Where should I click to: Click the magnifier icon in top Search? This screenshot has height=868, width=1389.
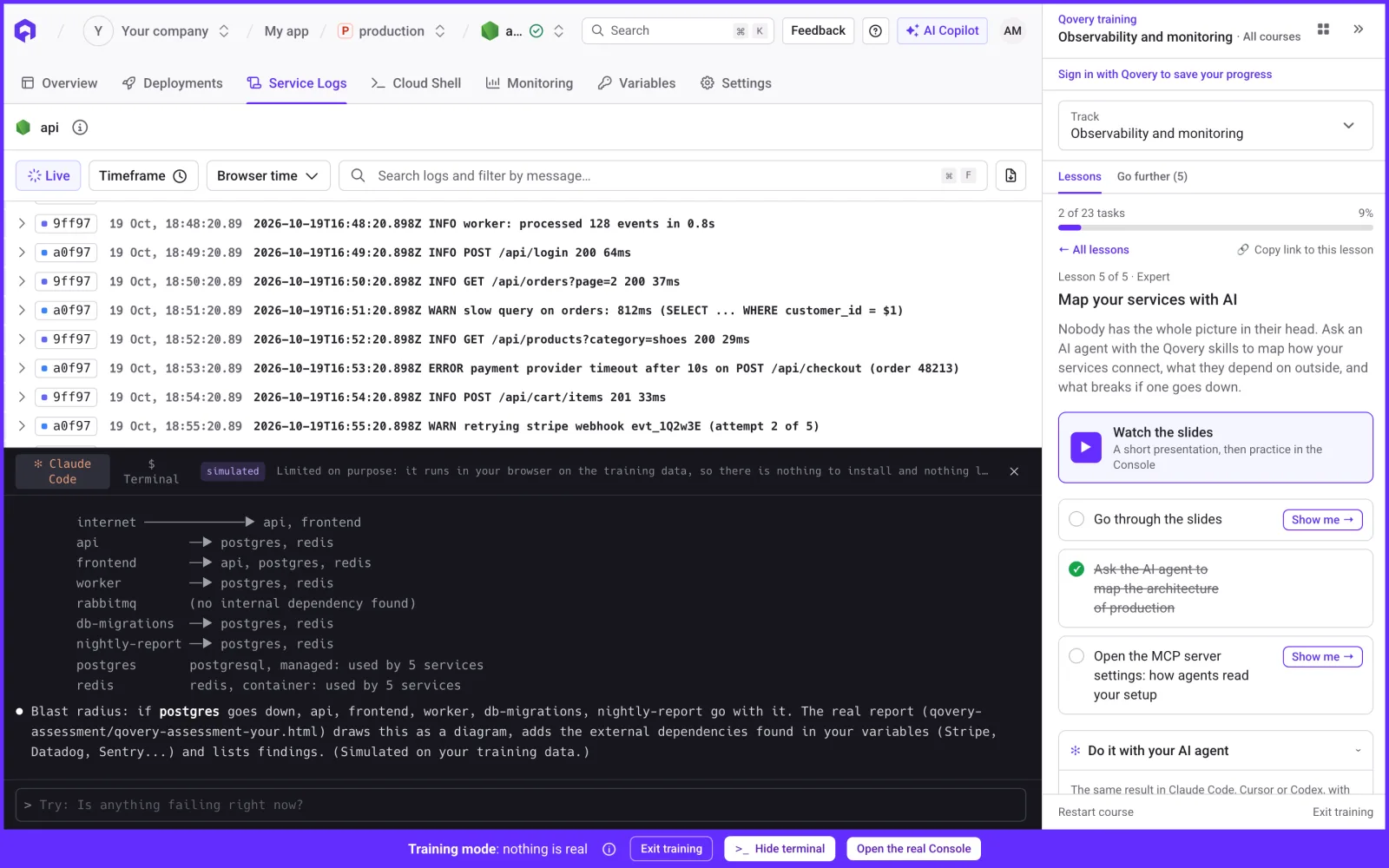tap(597, 31)
